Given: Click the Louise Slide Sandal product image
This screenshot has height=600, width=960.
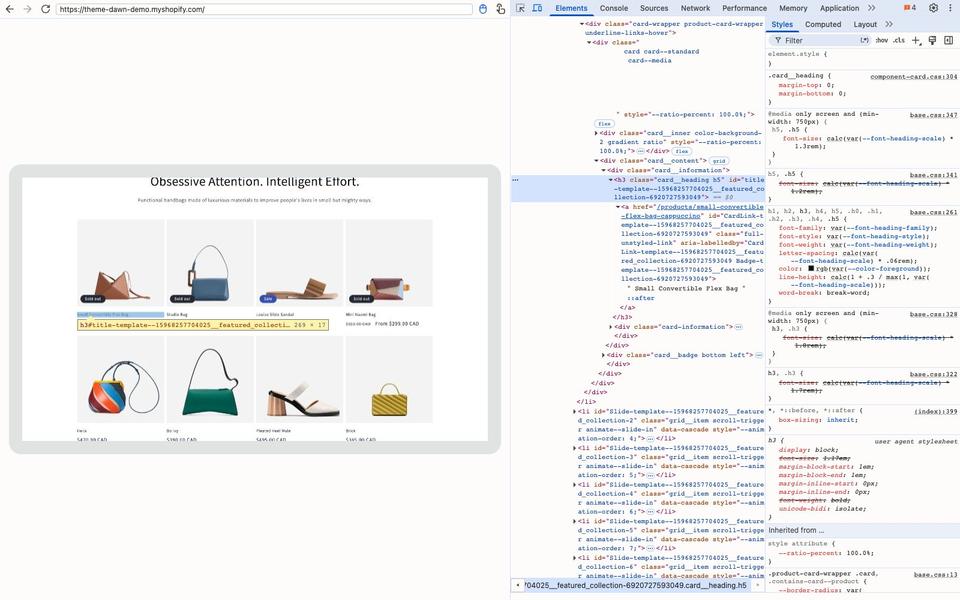Looking at the screenshot, I should coord(299,263).
